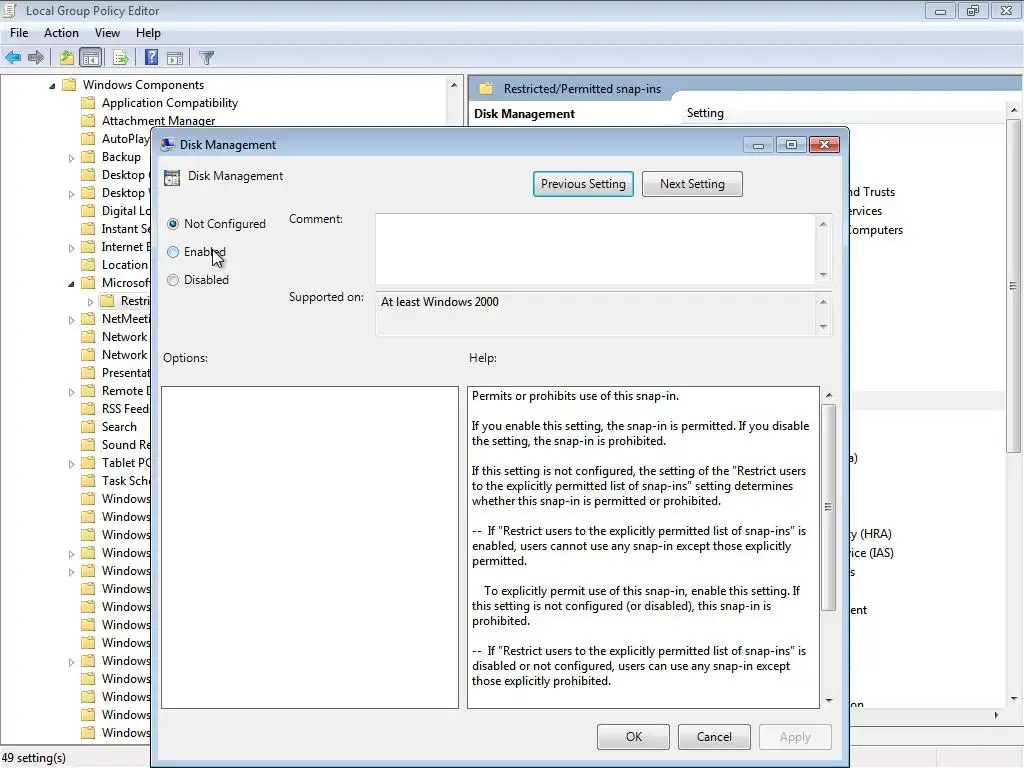Click the "At least Windows 2000" text

(x=440, y=302)
